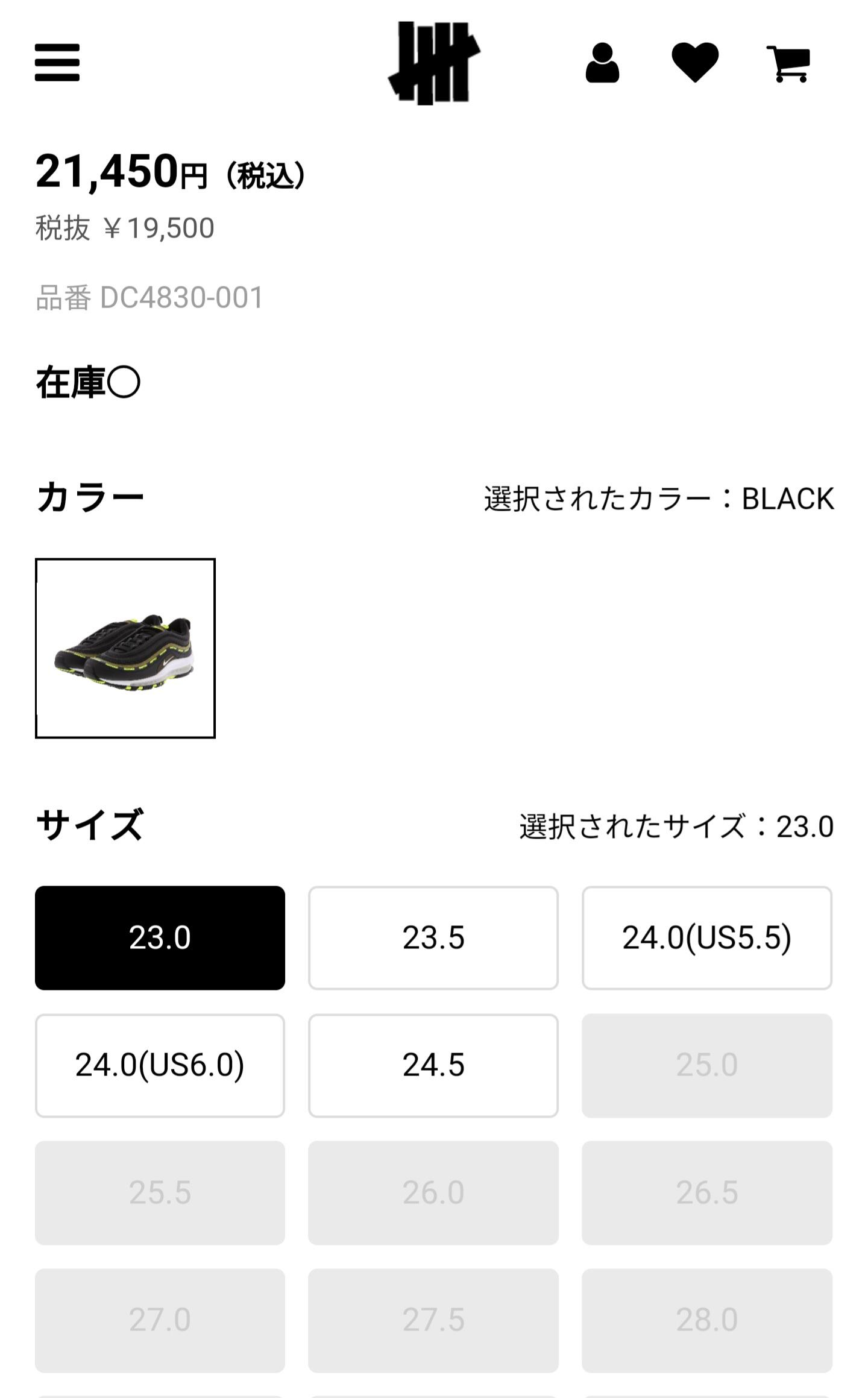This screenshot has width=868, height=1398.
Task: Choose size 24.0(US5.5)
Action: tap(707, 938)
